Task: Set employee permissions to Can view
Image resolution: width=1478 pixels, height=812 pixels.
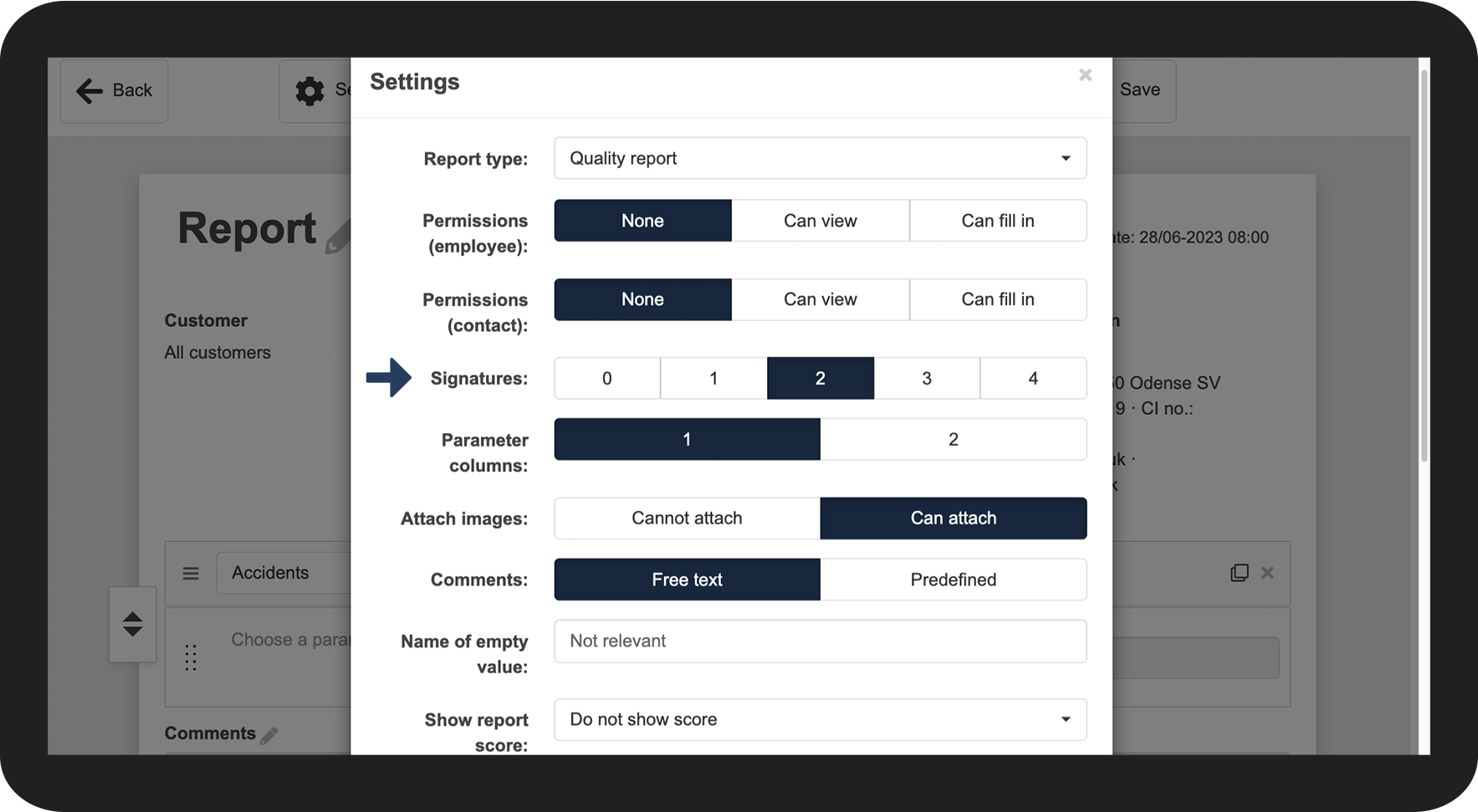Action: [820, 221]
